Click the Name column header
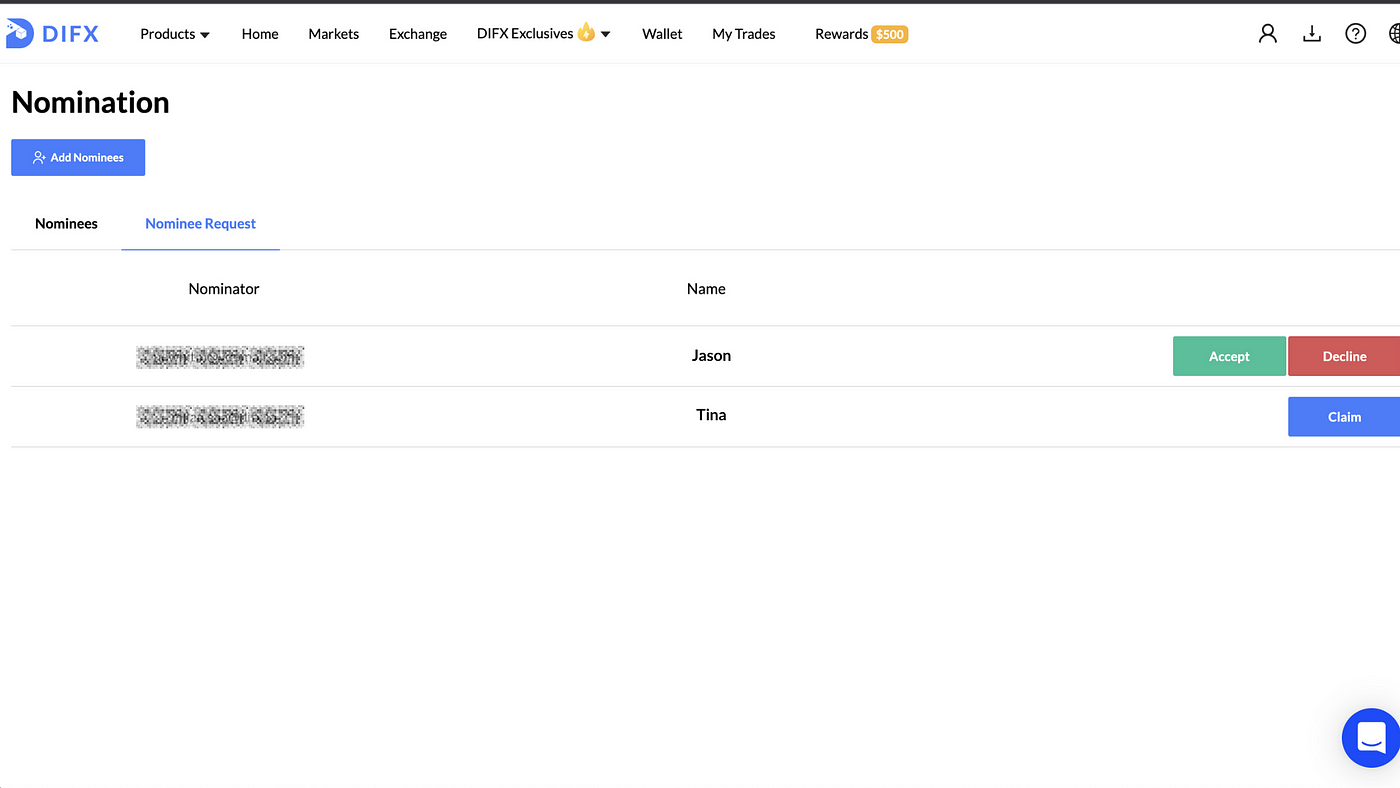The height and width of the screenshot is (788, 1400). (x=706, y=289)
